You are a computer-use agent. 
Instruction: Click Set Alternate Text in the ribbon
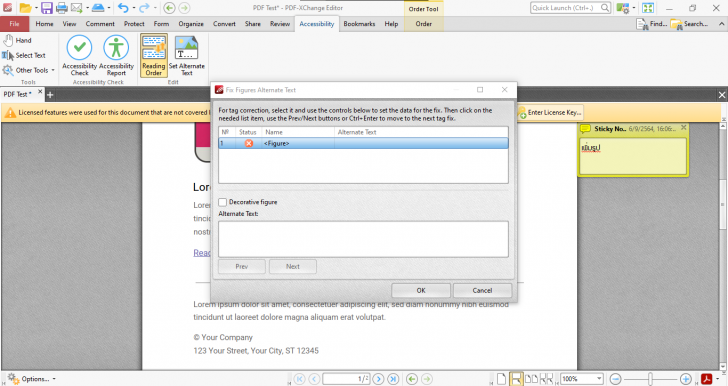187,55
